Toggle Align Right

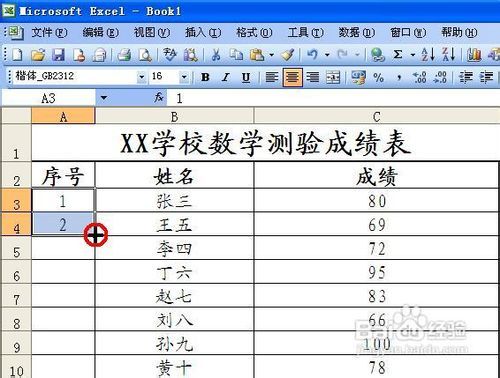click(x=313, y=77)
